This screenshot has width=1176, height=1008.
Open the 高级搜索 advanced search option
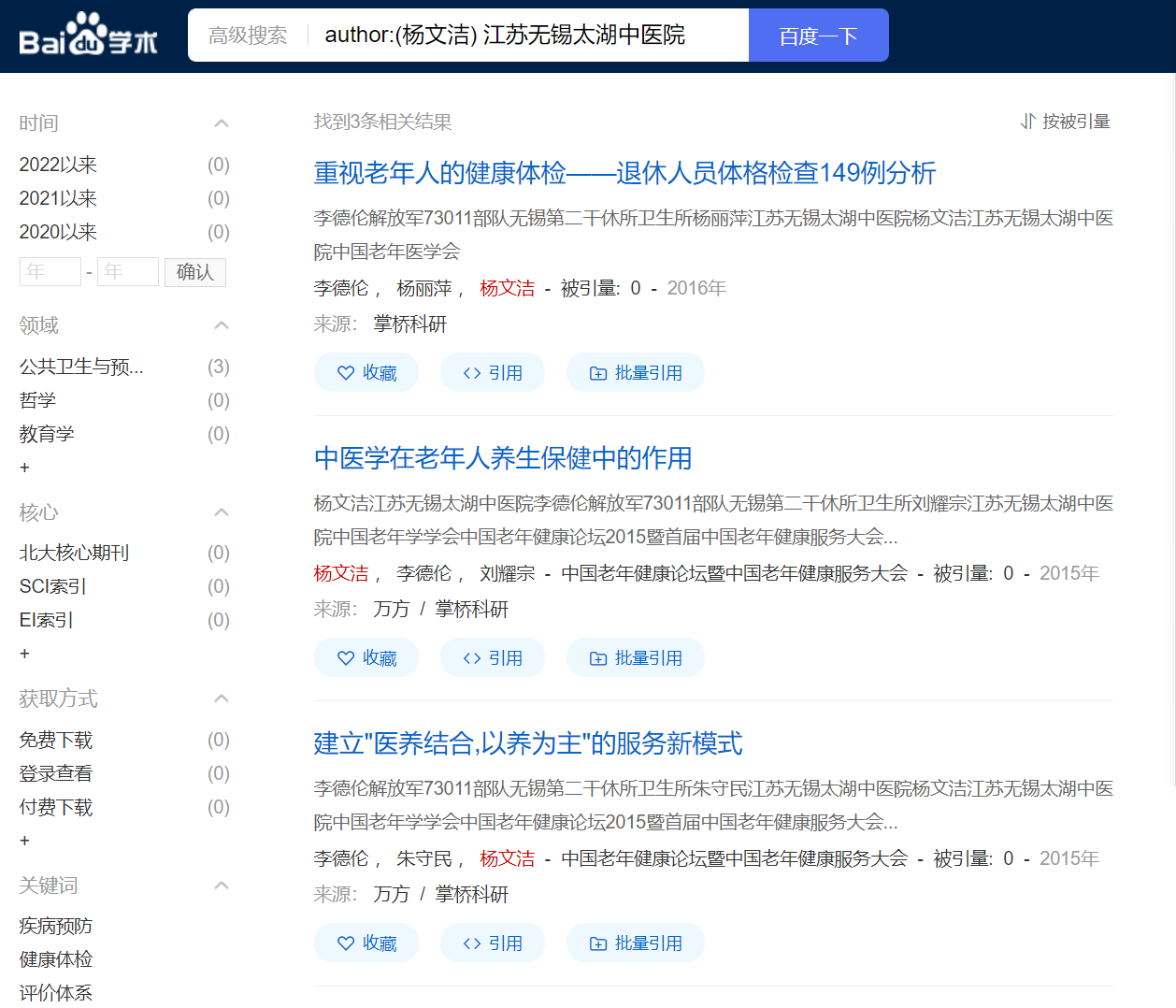coord(248,36)
